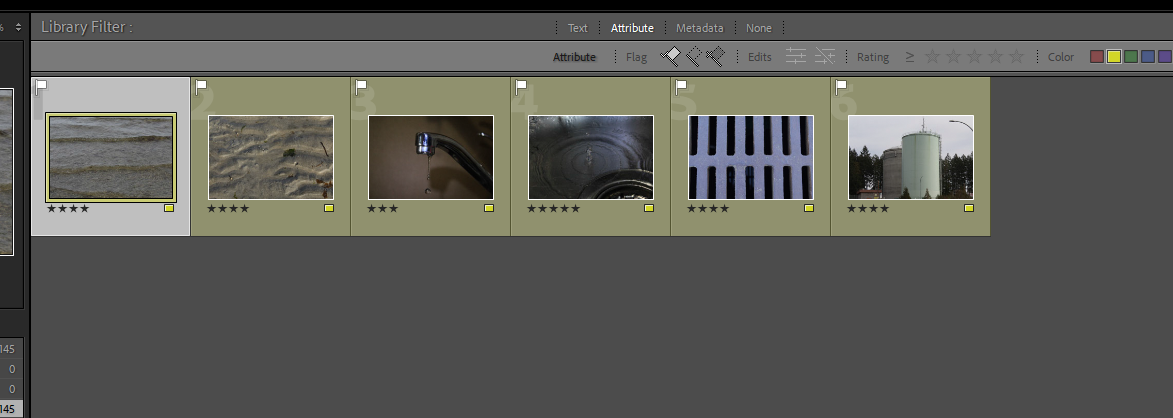Toggle the blue color label filter
The image size is (1173, 418).
(x=1148, y=57)
